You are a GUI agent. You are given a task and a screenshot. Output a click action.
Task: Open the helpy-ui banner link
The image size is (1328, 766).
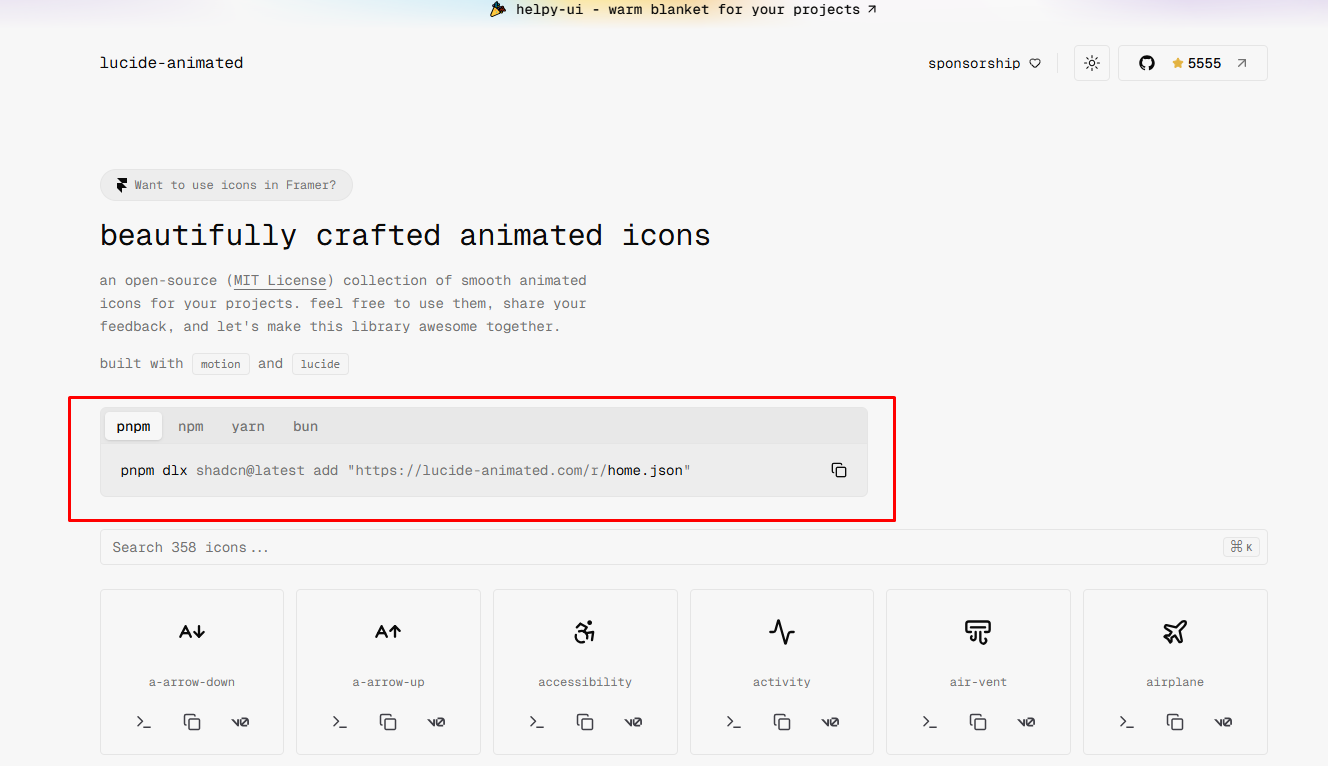(x=683, y=10)
